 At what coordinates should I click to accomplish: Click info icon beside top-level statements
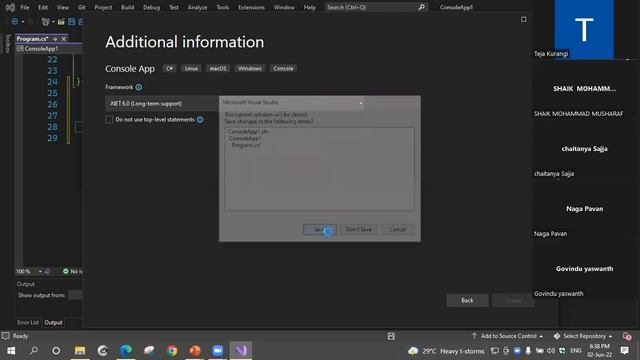[x=200, y=120]
